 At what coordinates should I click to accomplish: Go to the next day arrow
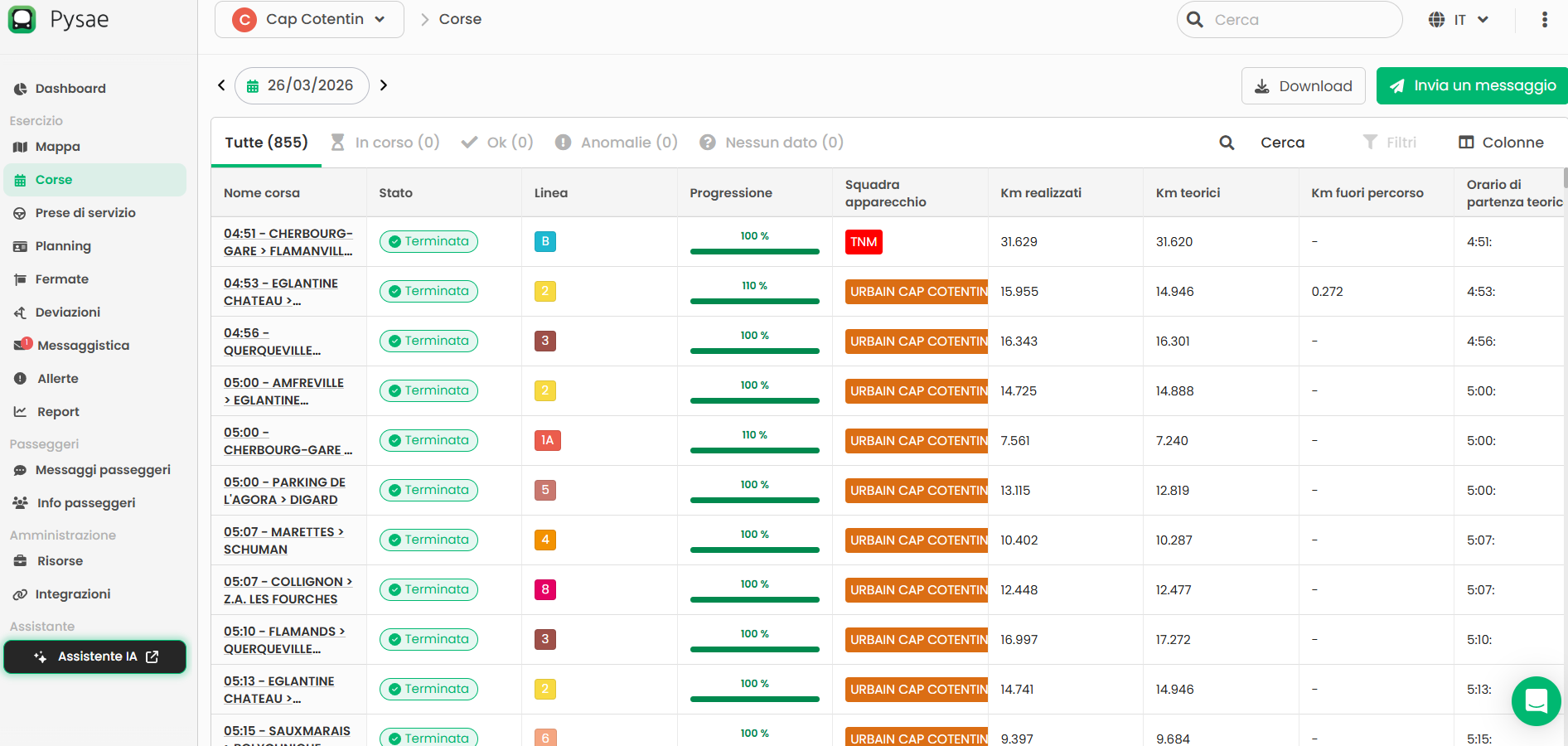(384, 85)
